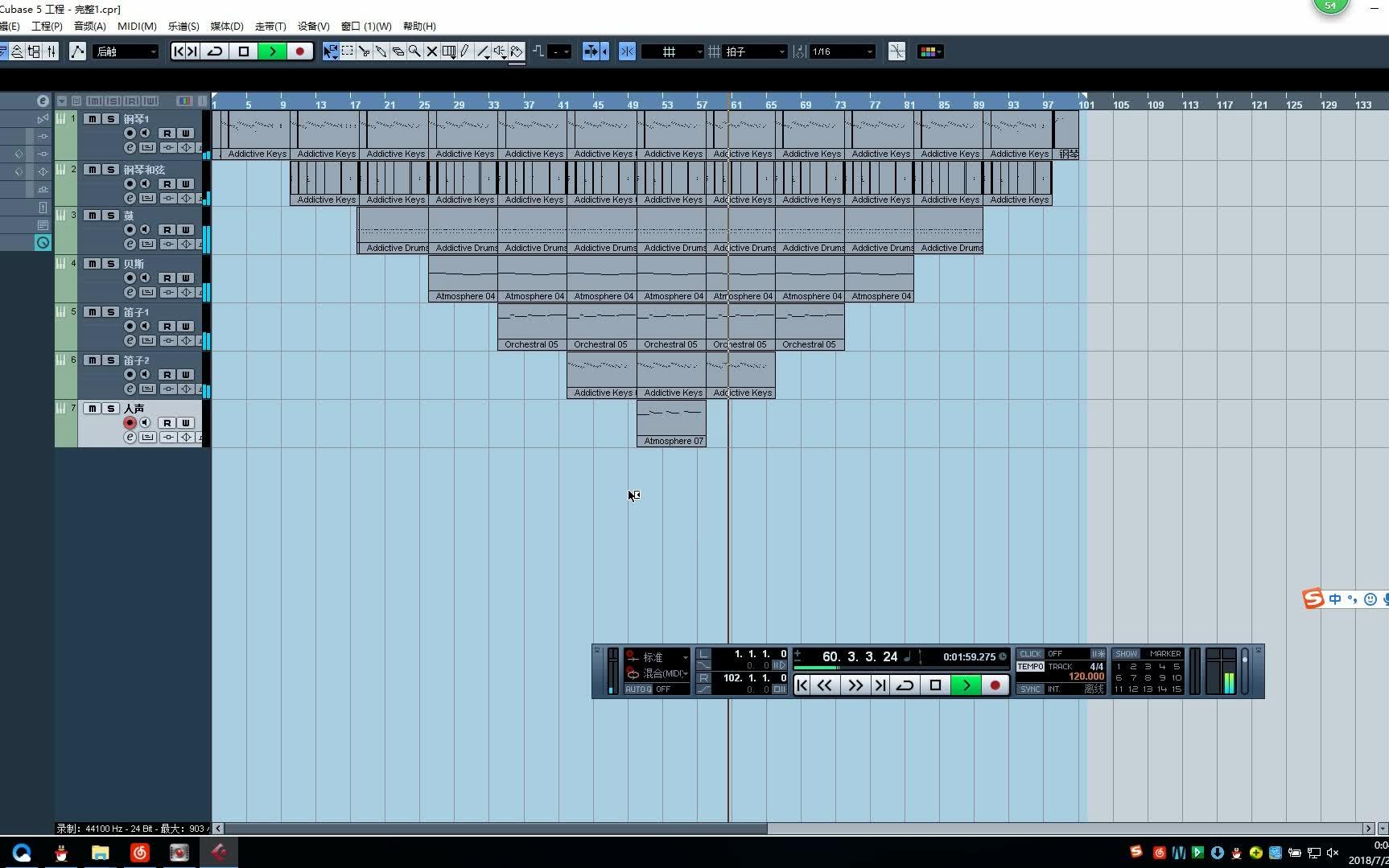This screenshot has width=1389, height=868.
Task: Click Stop button in top toolbar
Action: 244,51
